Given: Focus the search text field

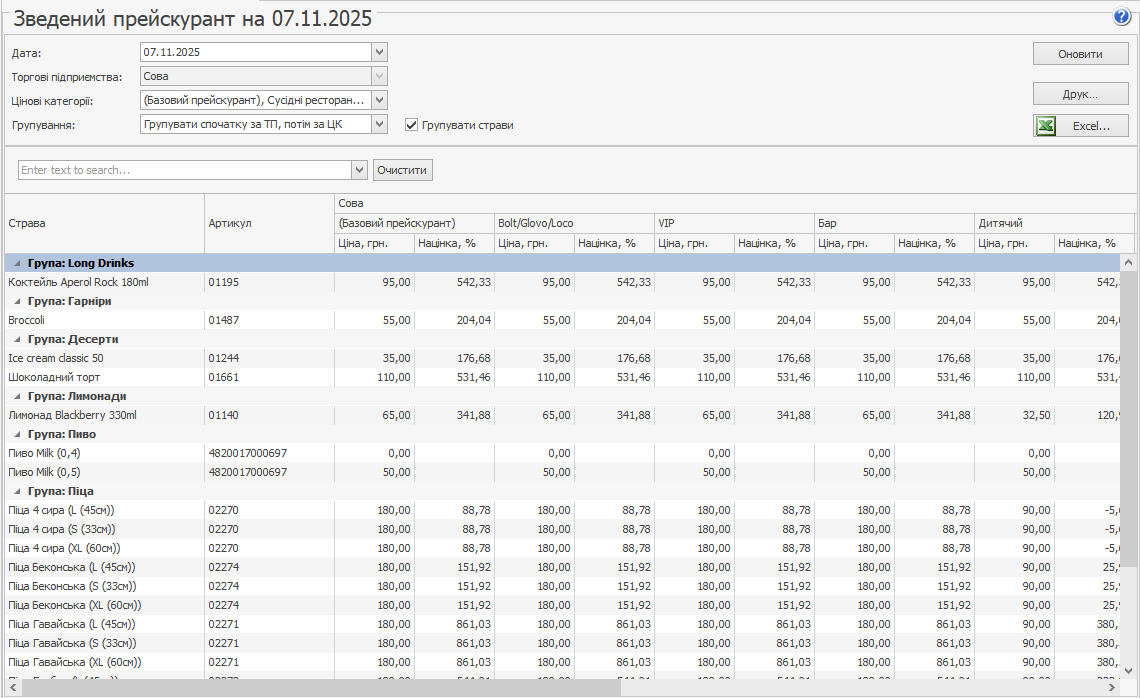Looking at the screenshot, I should point(185,170).
